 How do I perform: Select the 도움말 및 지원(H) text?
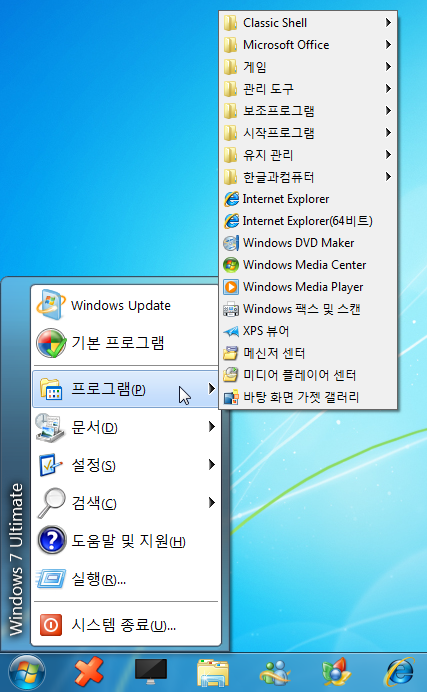[x=128, y=541]
